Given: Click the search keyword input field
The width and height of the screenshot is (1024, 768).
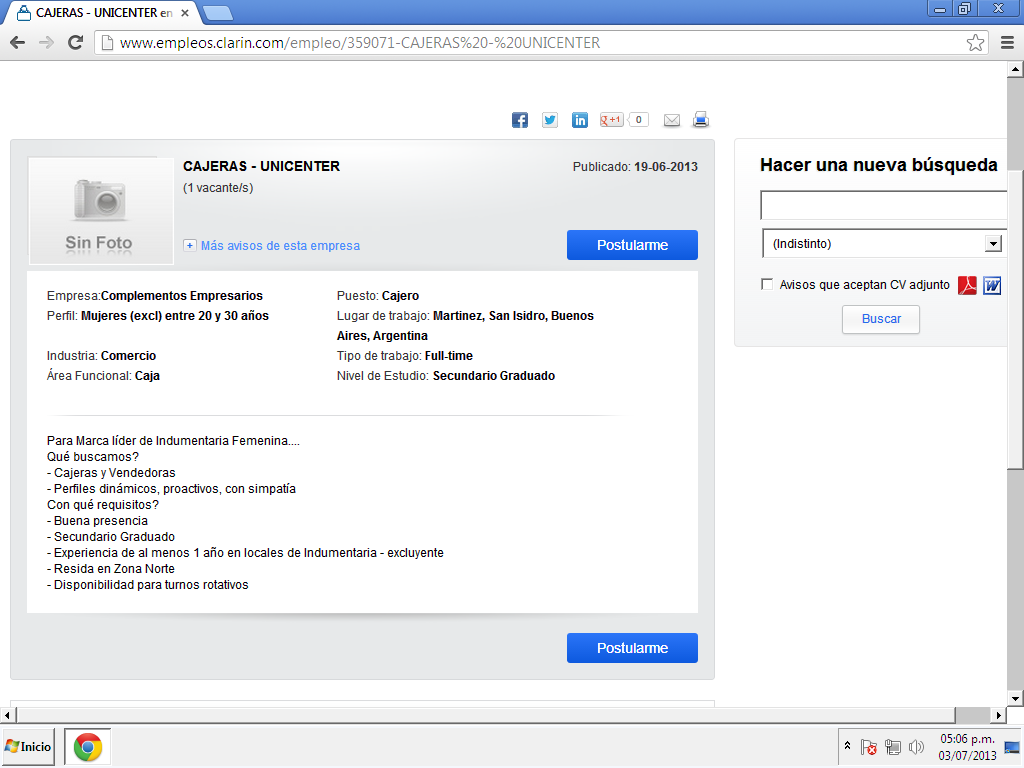Looking at the screenshot, I should pyautogui.click(x=884, y=205).
